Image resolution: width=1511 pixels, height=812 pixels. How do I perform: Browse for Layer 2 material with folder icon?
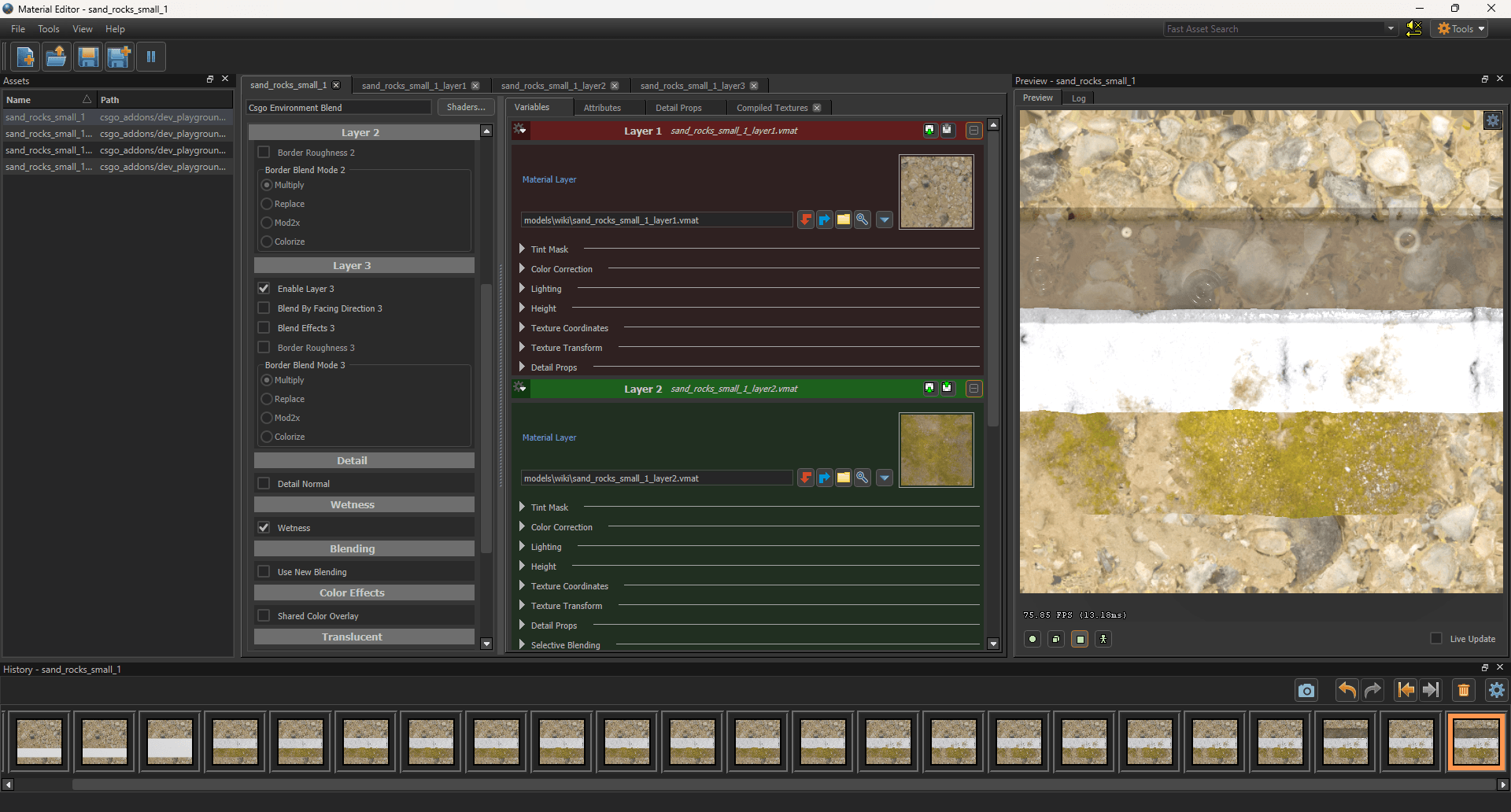click(x=844, y=478)
